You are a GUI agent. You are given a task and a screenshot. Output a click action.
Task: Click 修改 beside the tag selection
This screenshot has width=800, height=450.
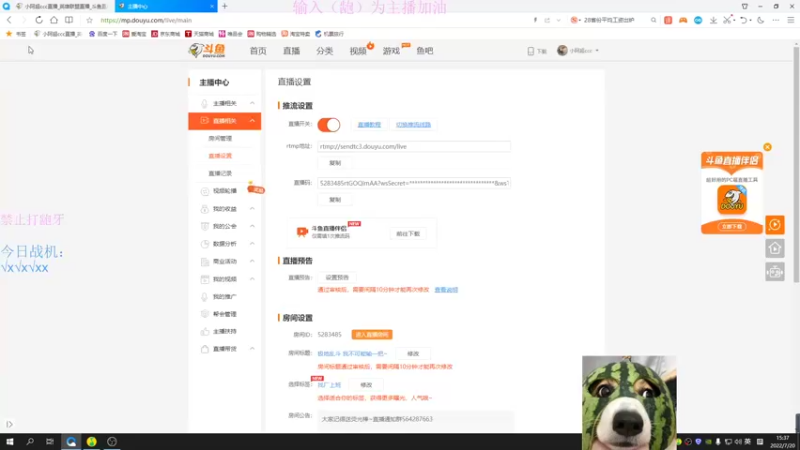(x=366, y=385)
